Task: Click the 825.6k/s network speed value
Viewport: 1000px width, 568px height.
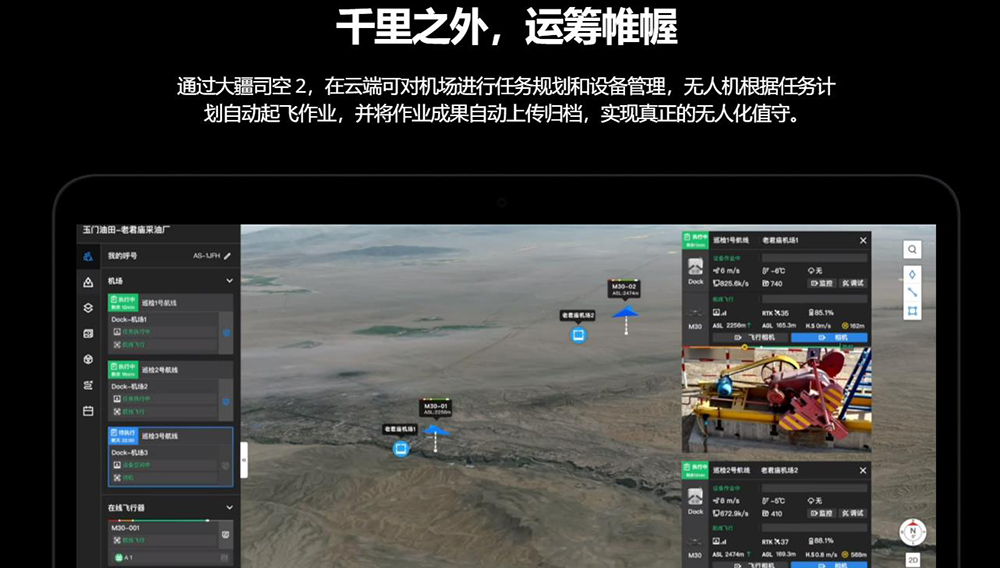Action: pos(731,283)
